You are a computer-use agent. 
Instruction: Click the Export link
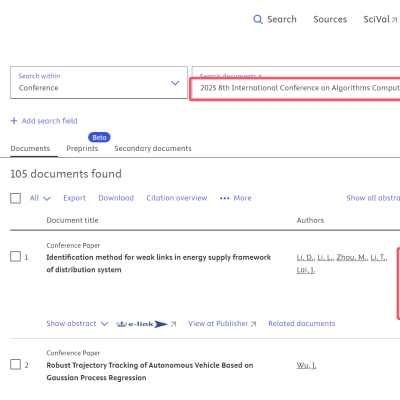coord(74,198)
